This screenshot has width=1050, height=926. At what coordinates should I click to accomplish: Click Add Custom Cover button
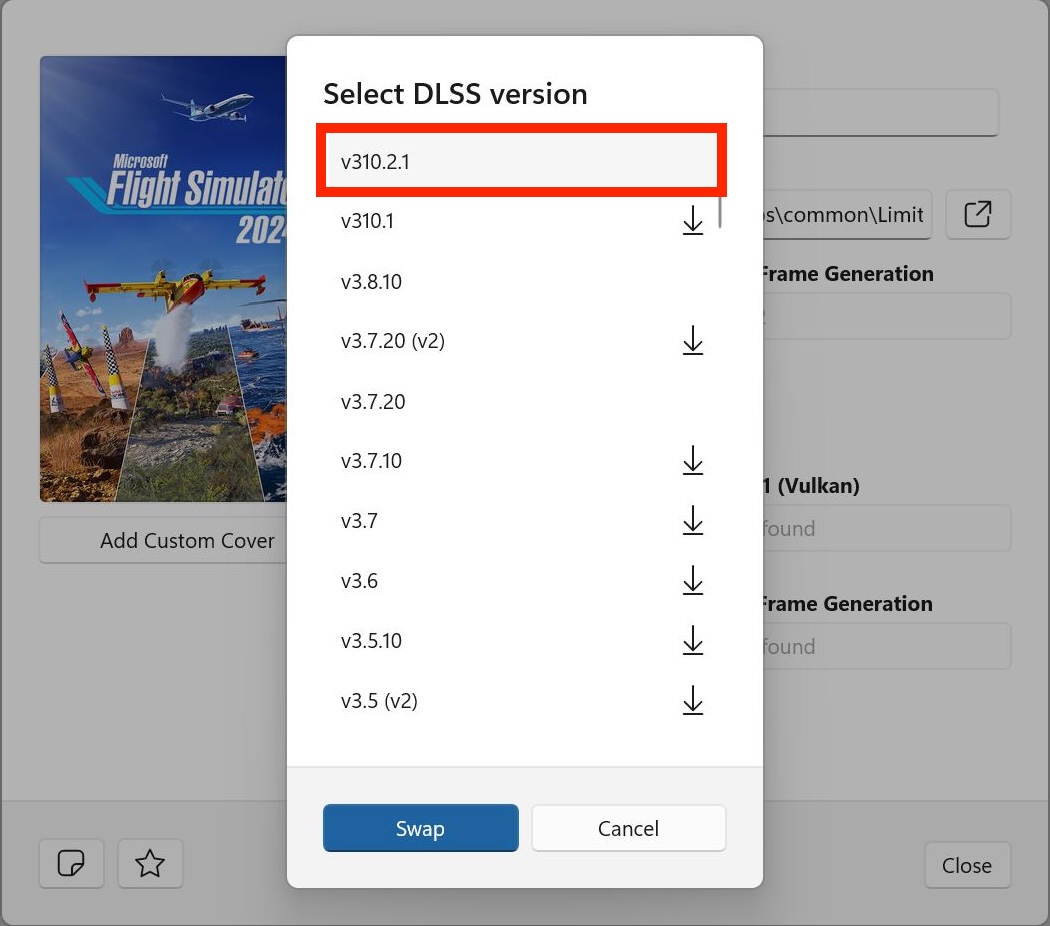(x=187, y=541)
